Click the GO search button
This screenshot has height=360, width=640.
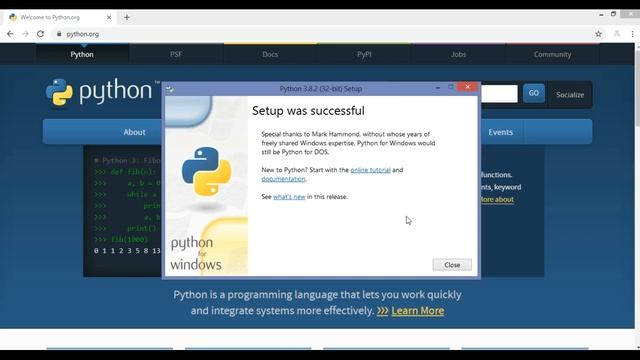point(533,93)
